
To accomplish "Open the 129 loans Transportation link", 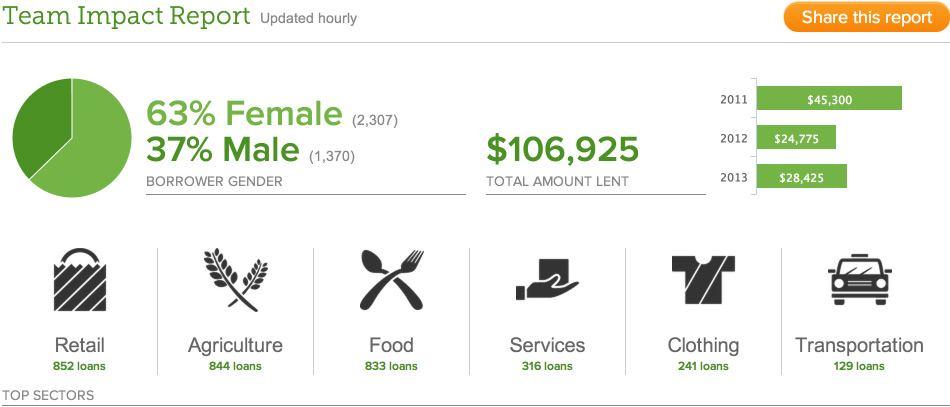I will [859, 366].
